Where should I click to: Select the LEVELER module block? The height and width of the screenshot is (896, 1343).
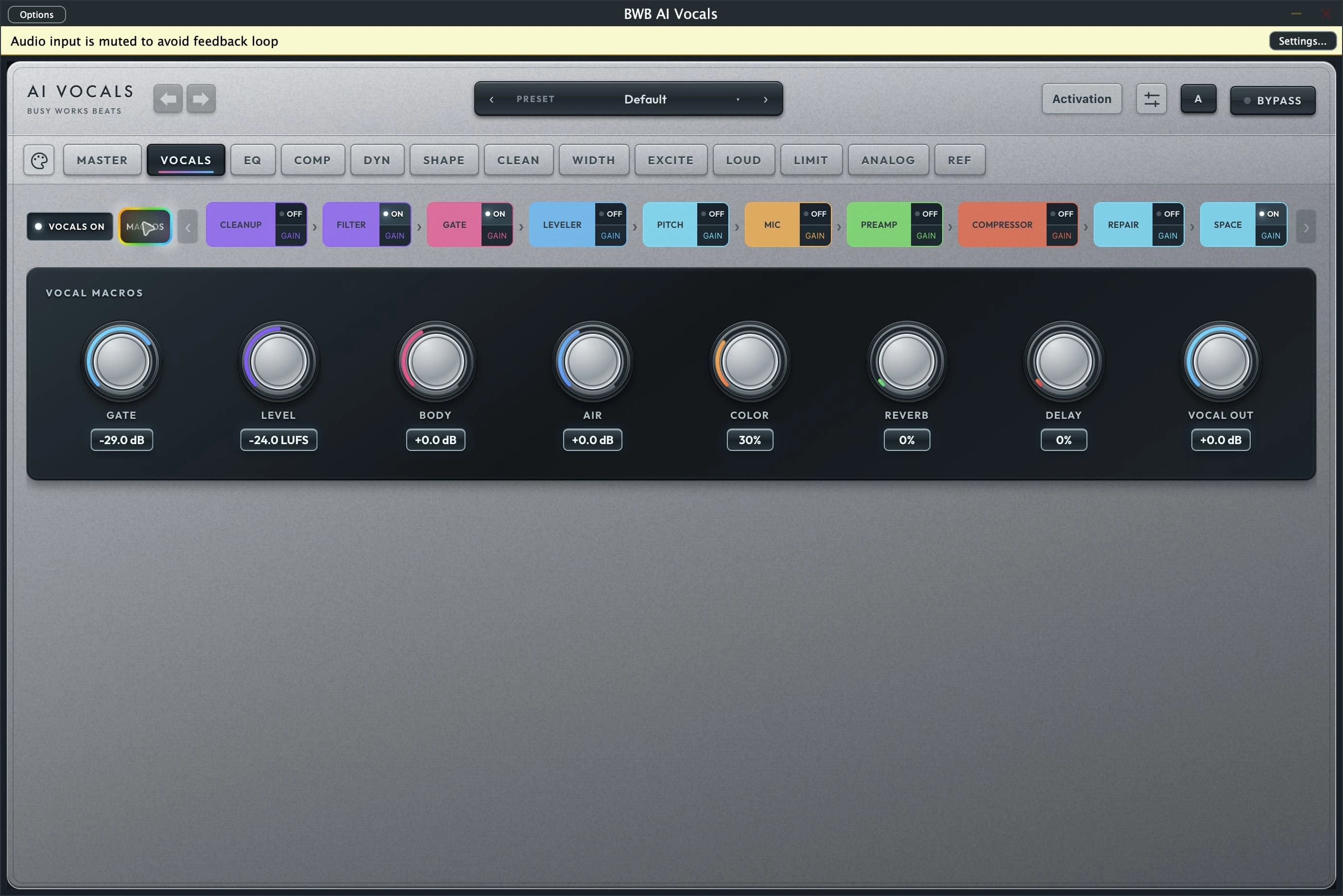(562, 224)
